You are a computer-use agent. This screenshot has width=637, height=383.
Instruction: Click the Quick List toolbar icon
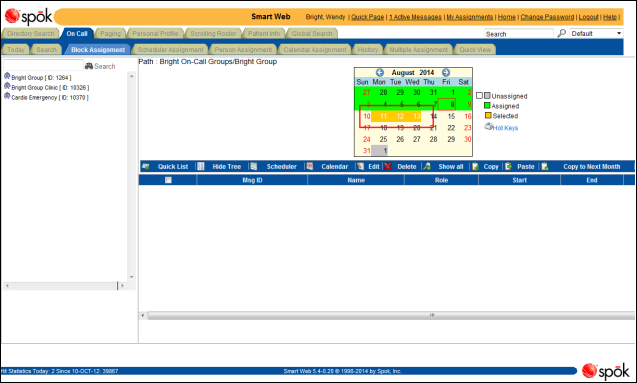(146, 167)
